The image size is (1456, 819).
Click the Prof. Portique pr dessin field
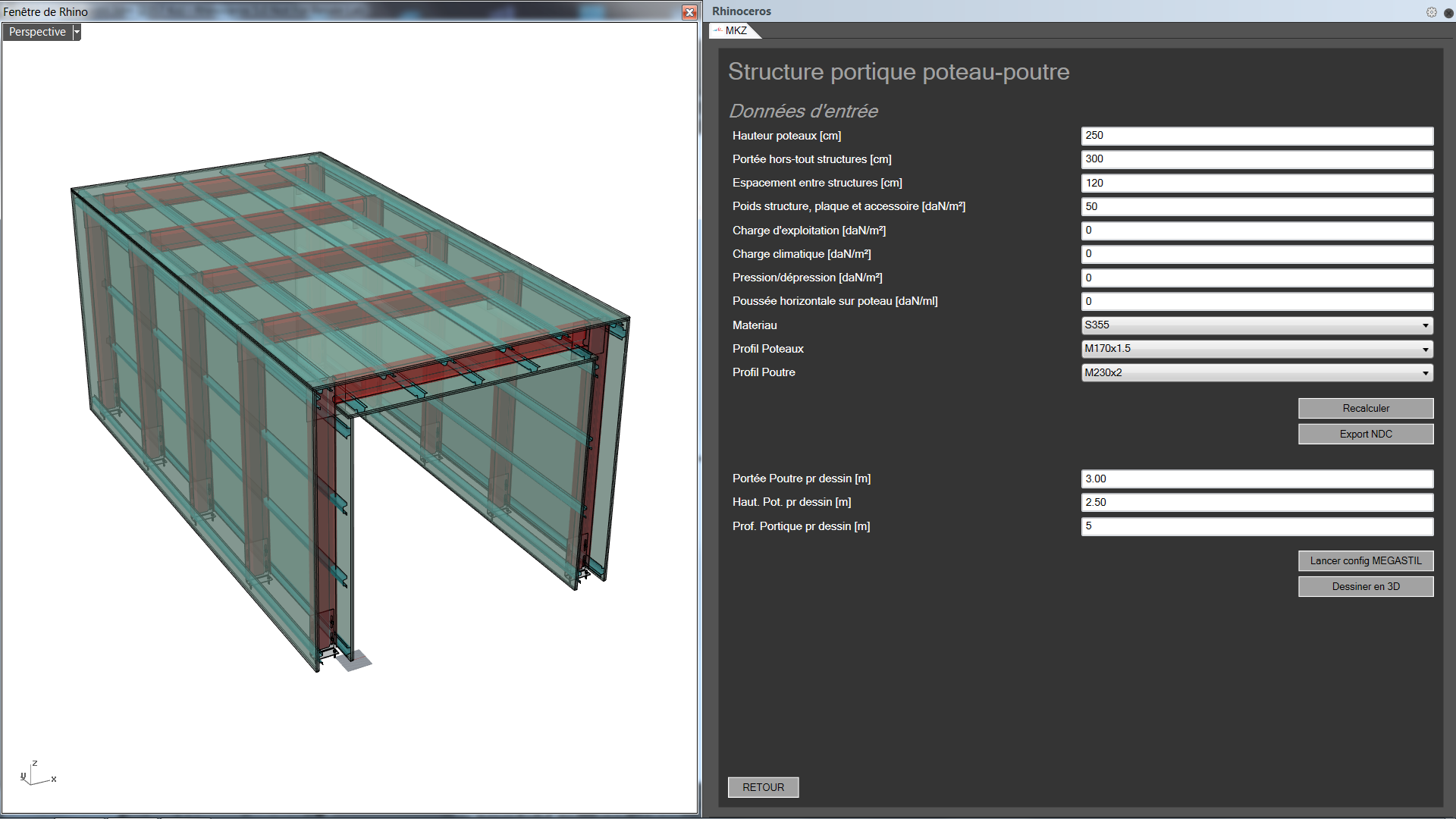1256,526
